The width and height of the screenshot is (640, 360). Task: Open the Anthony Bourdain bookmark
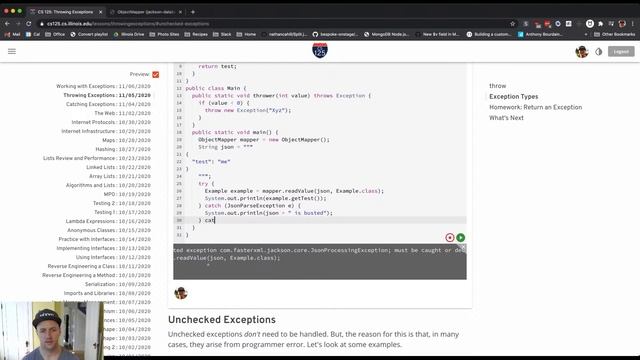(x=541, y=34)
